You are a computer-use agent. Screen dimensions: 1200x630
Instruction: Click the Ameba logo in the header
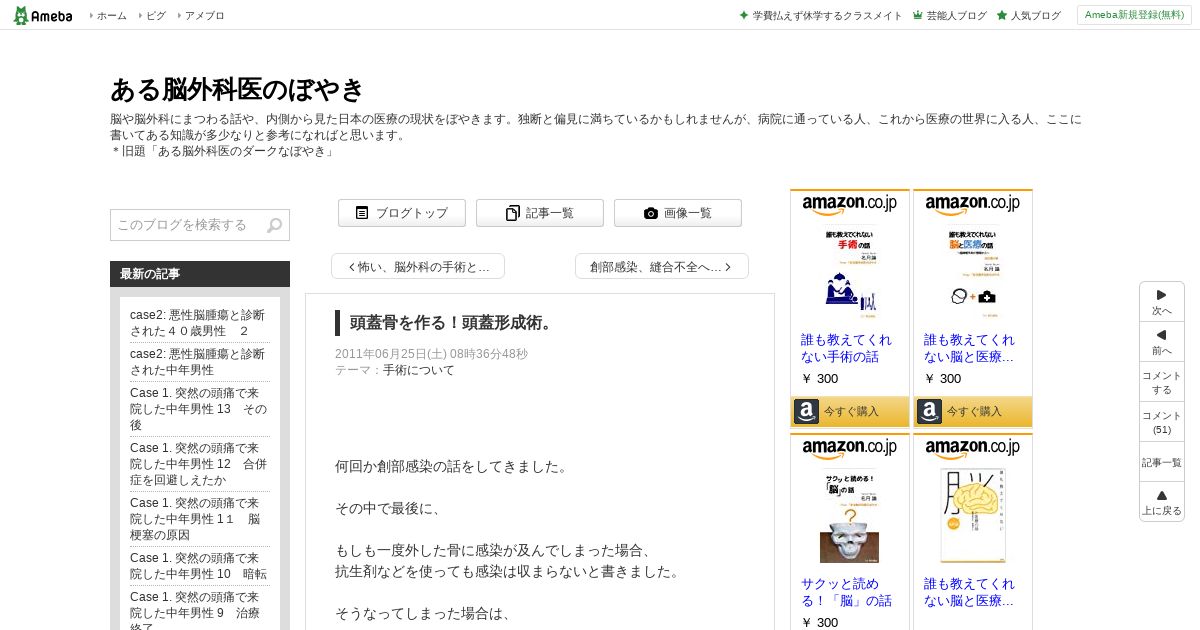(43, 15)
